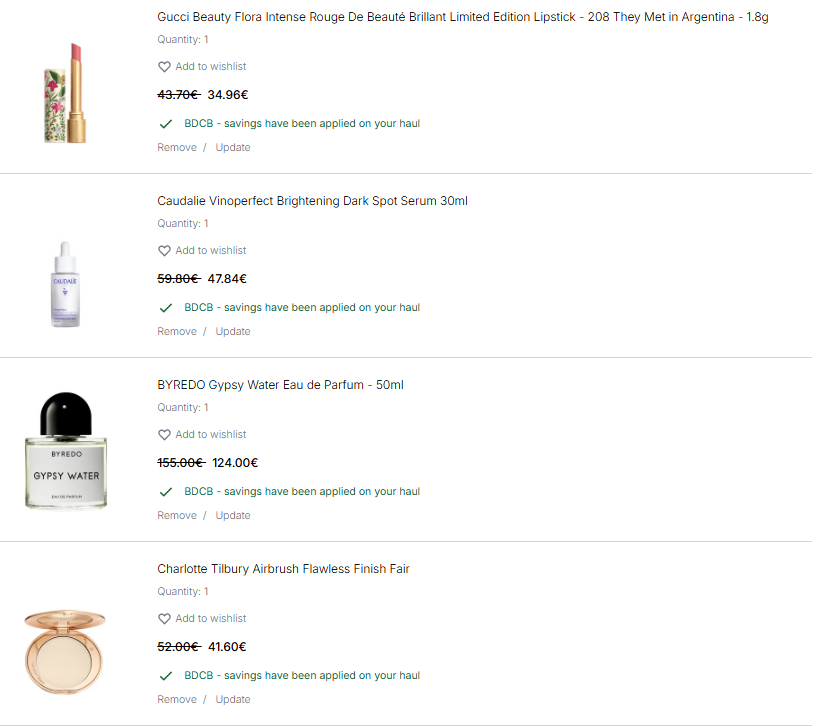This screenshot has width=829, height=727.
Task: Click the wishlist heart icon for Gucci lipstick
Action: 164,67
